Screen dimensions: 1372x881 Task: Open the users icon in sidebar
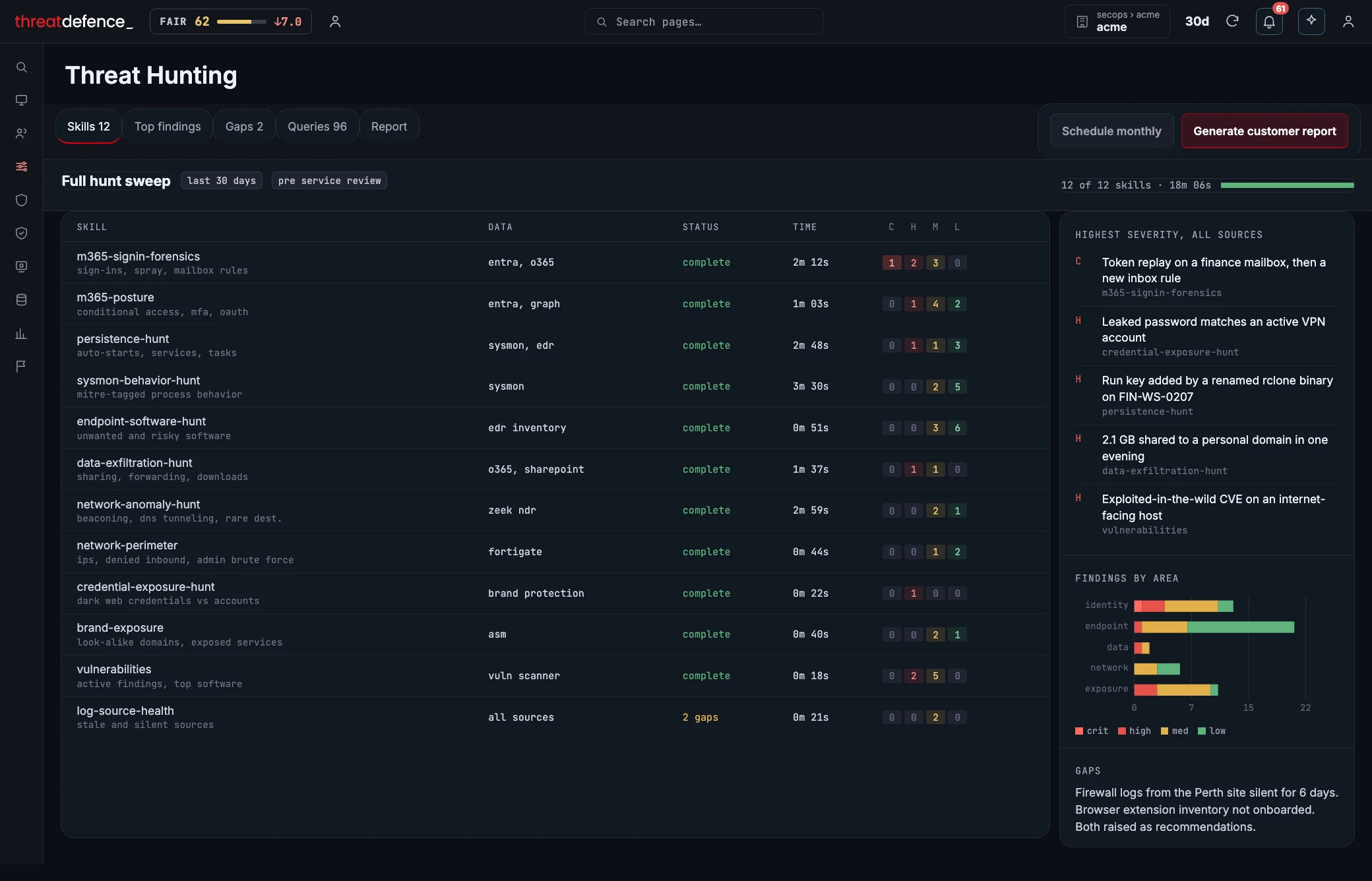tap(21, 133)
